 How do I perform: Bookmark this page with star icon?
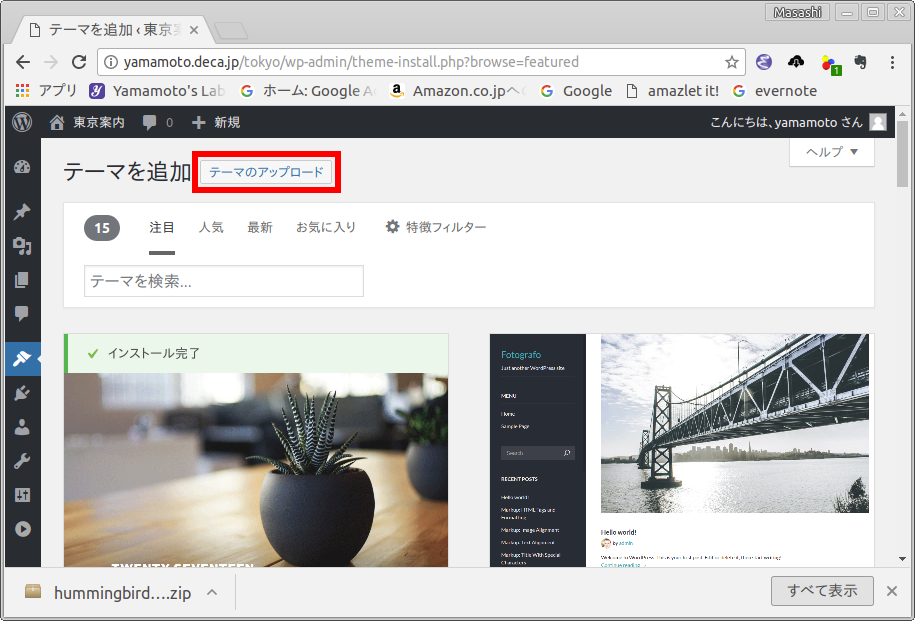731,62
